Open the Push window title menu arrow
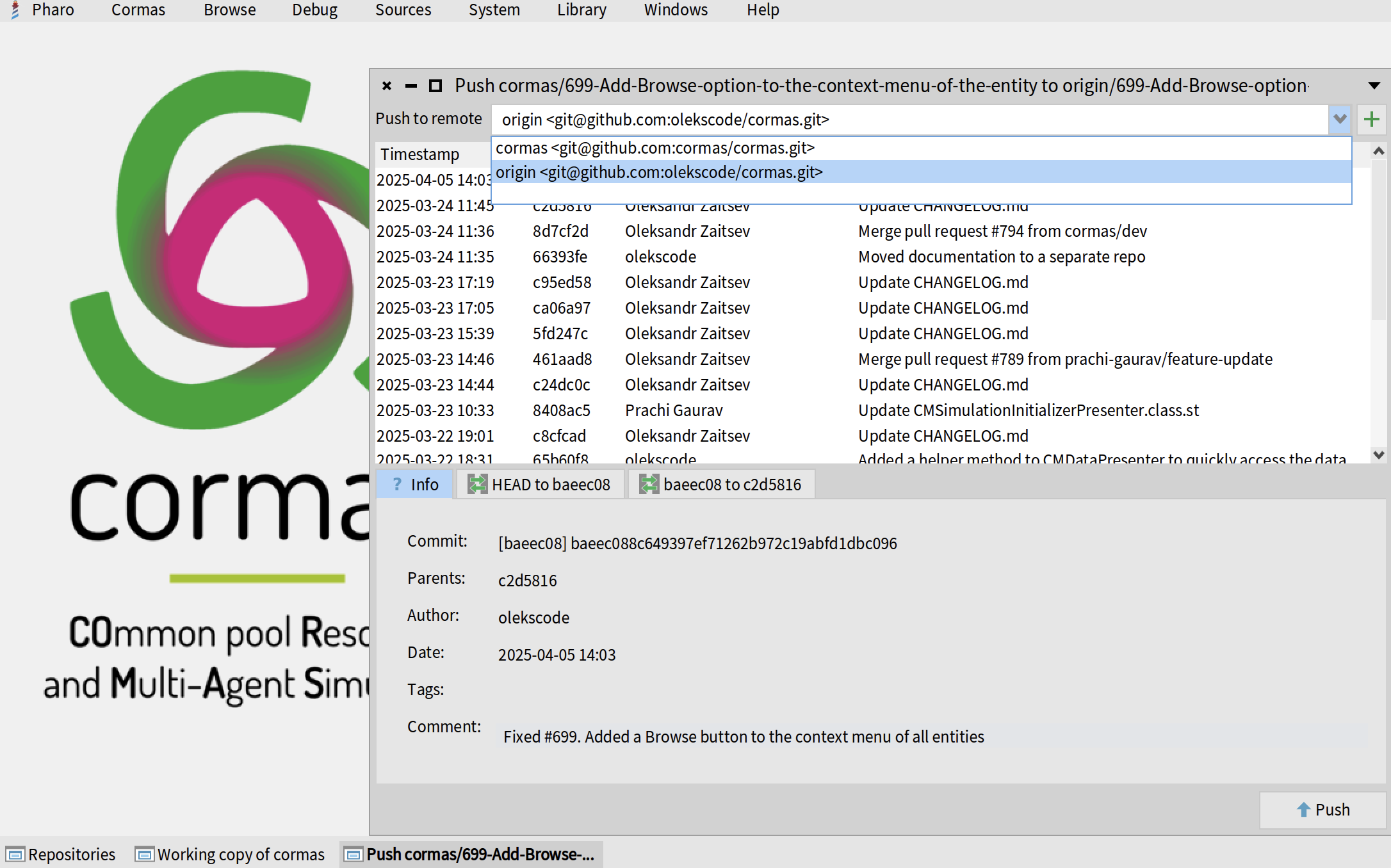The image size is (1391, 868). click(1374, 86)
